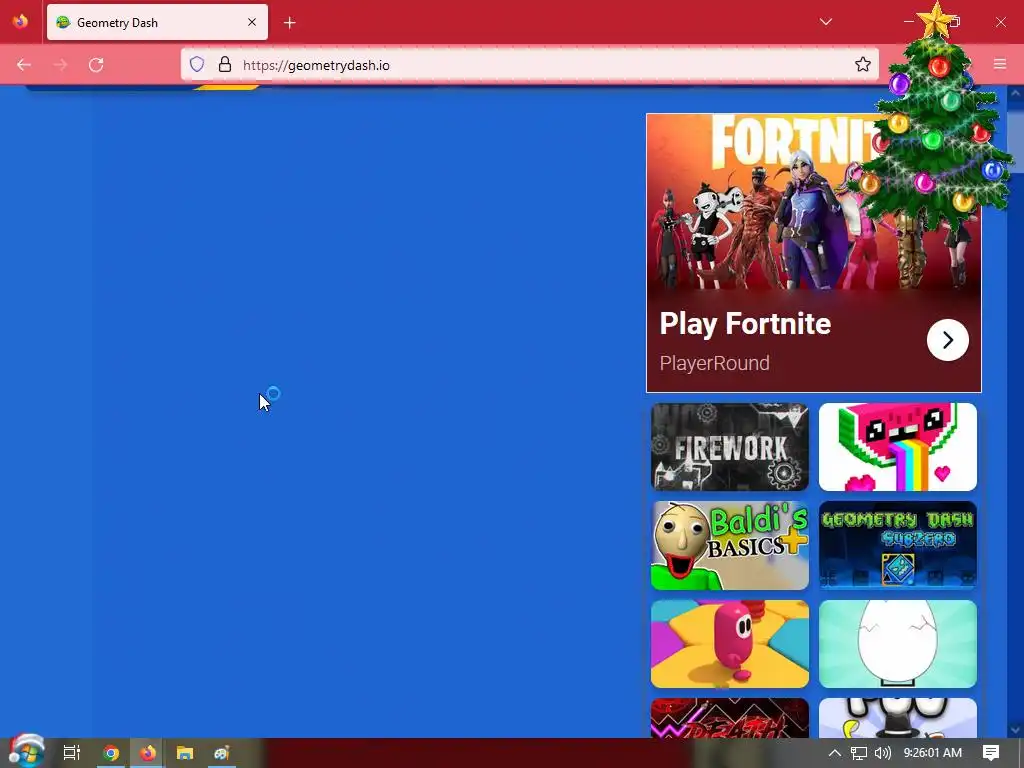Click the site security padlock icon
The height and width of the screenshot is (768, 1024).
225,64
